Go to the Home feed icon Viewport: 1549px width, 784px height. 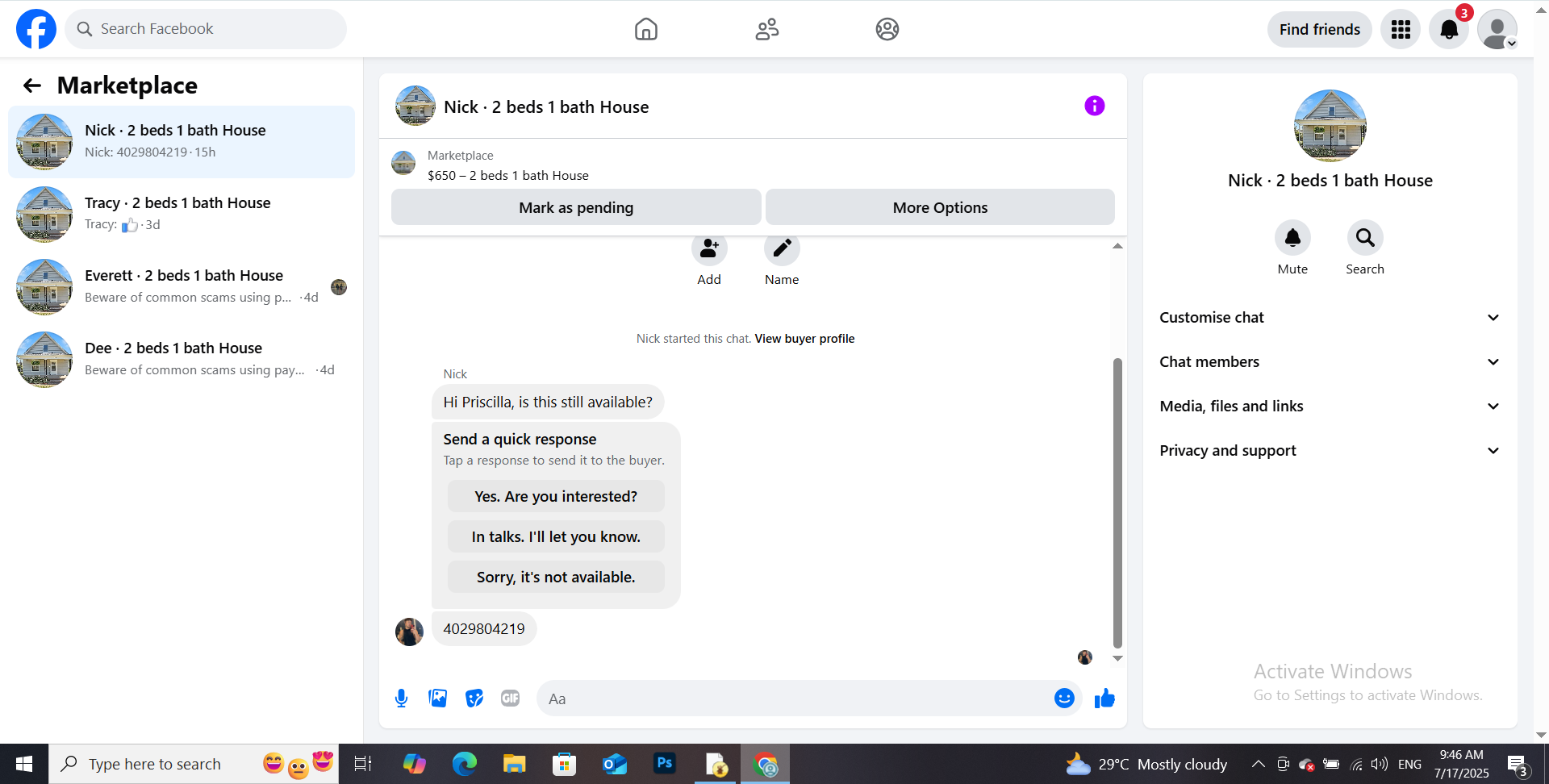[646, 29]
